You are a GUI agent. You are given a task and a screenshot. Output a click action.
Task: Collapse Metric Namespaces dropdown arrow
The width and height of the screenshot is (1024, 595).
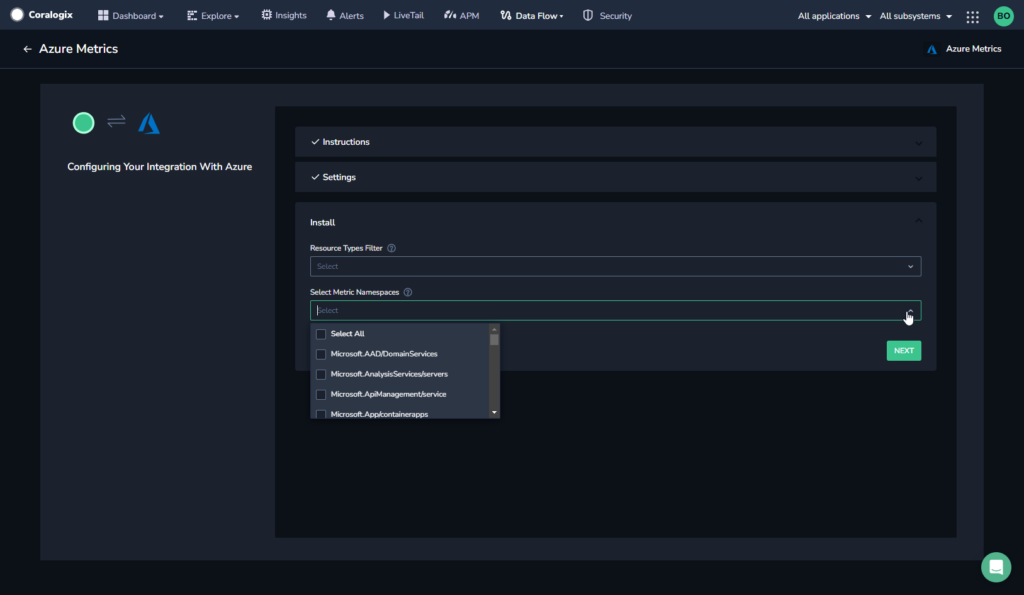click(x=910, y=311)
